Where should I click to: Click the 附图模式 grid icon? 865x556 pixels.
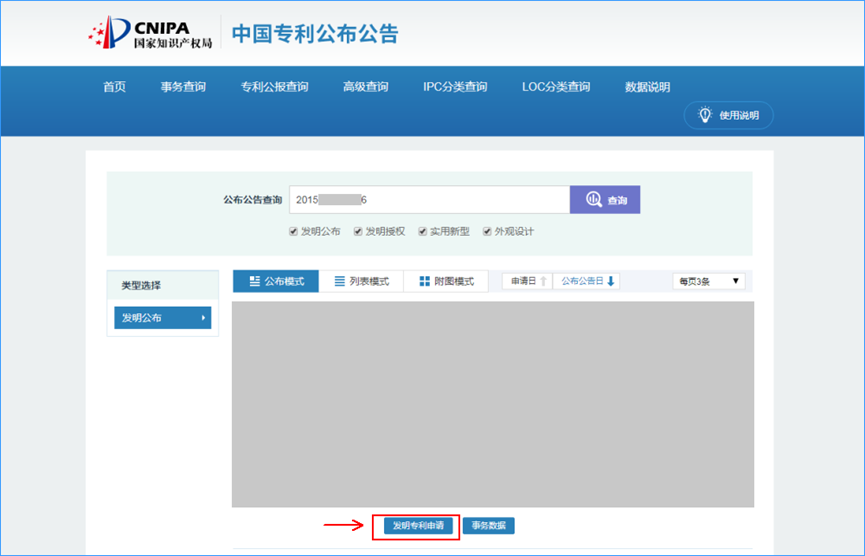[424, 281]
